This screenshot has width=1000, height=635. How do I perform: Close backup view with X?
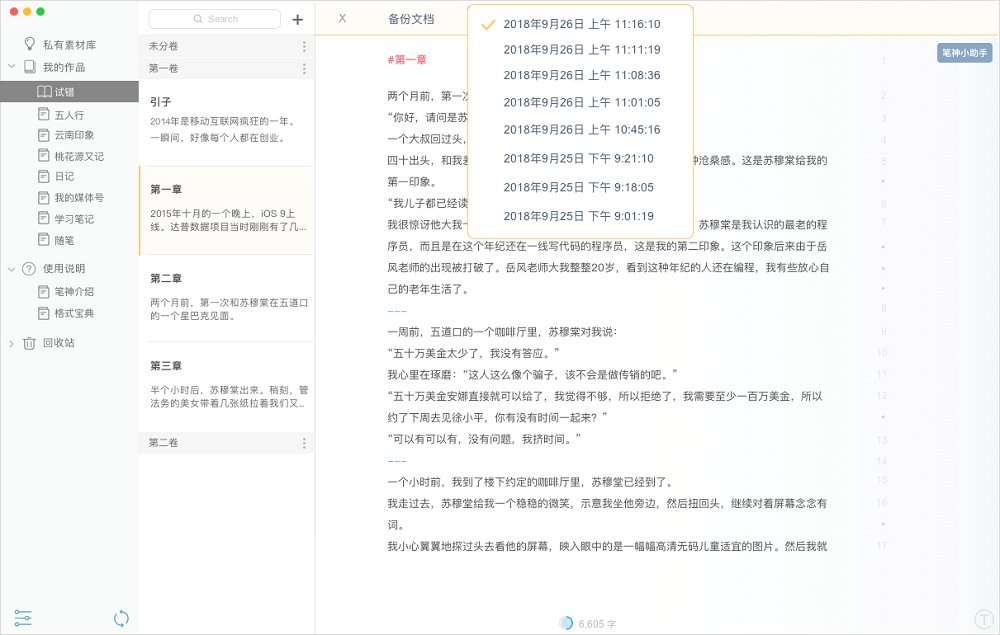click(x=342, y=19)
